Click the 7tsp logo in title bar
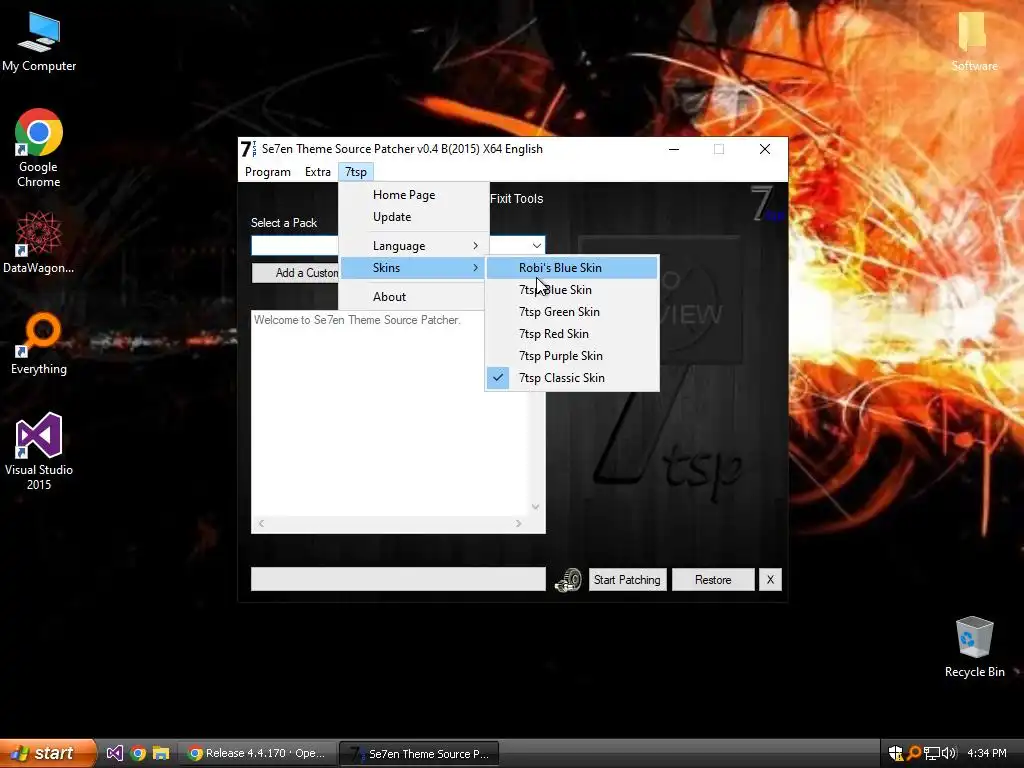The height and width of the screenshot is (768, 1024). tap(248, 149)
